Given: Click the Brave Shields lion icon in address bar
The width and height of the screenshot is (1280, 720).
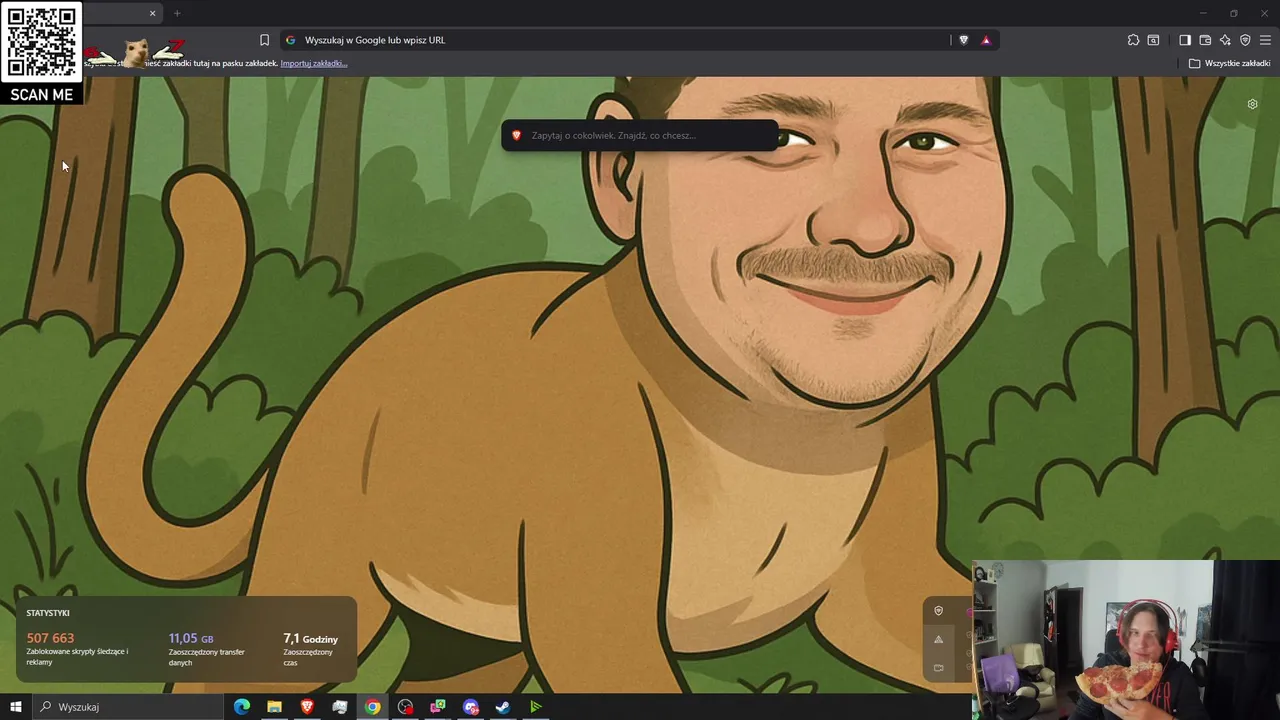Looking at the screenshot, I should [963, 40].
